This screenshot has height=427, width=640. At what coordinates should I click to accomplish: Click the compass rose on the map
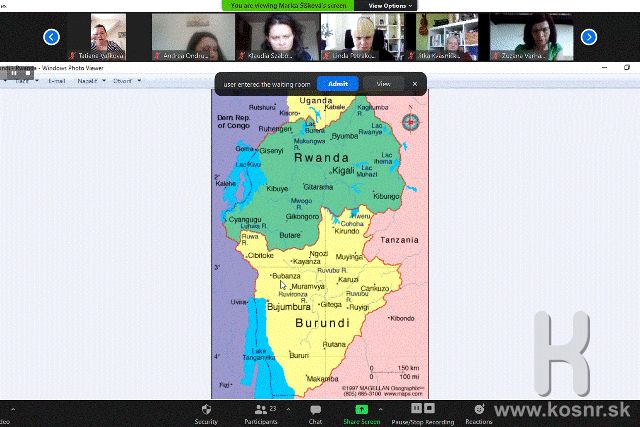point(410,122)
